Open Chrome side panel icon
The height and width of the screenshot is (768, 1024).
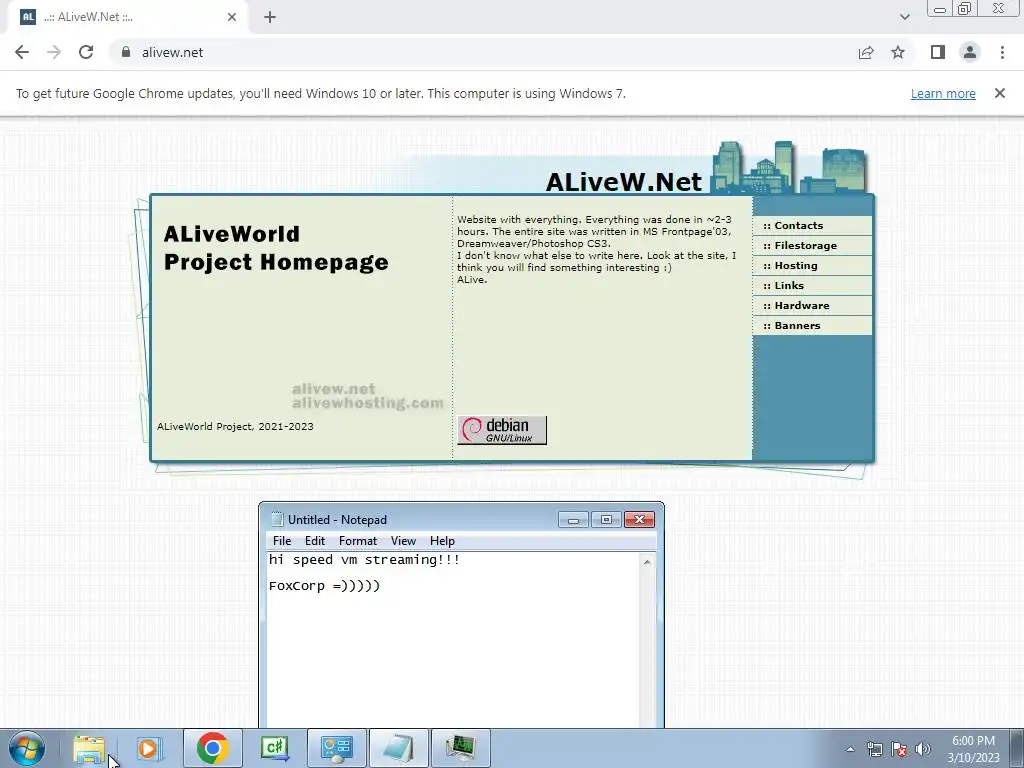[x=938, y=52]
